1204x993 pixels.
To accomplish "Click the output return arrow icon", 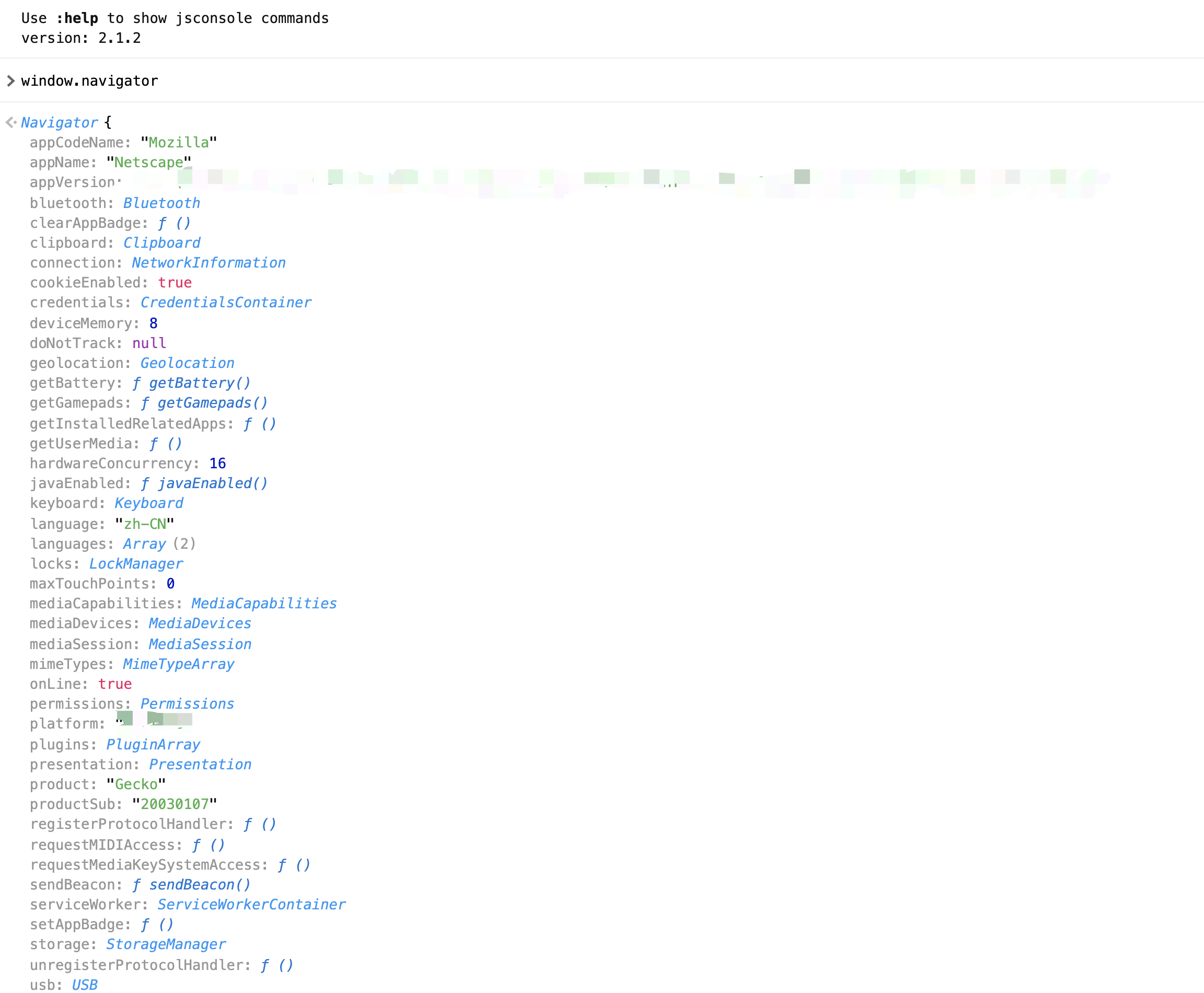I will tap(10, 122).
